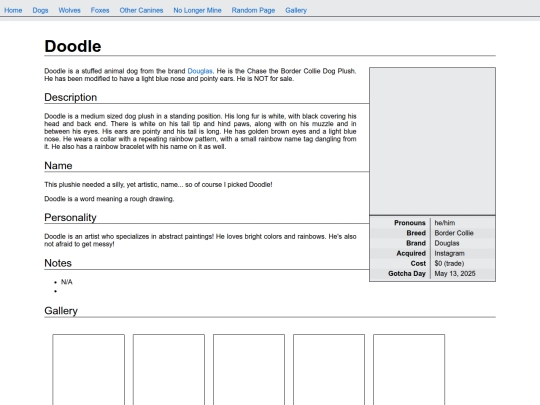Click the 'Breed' infobox label
The image size is (540, 405).
pos(416,233)
